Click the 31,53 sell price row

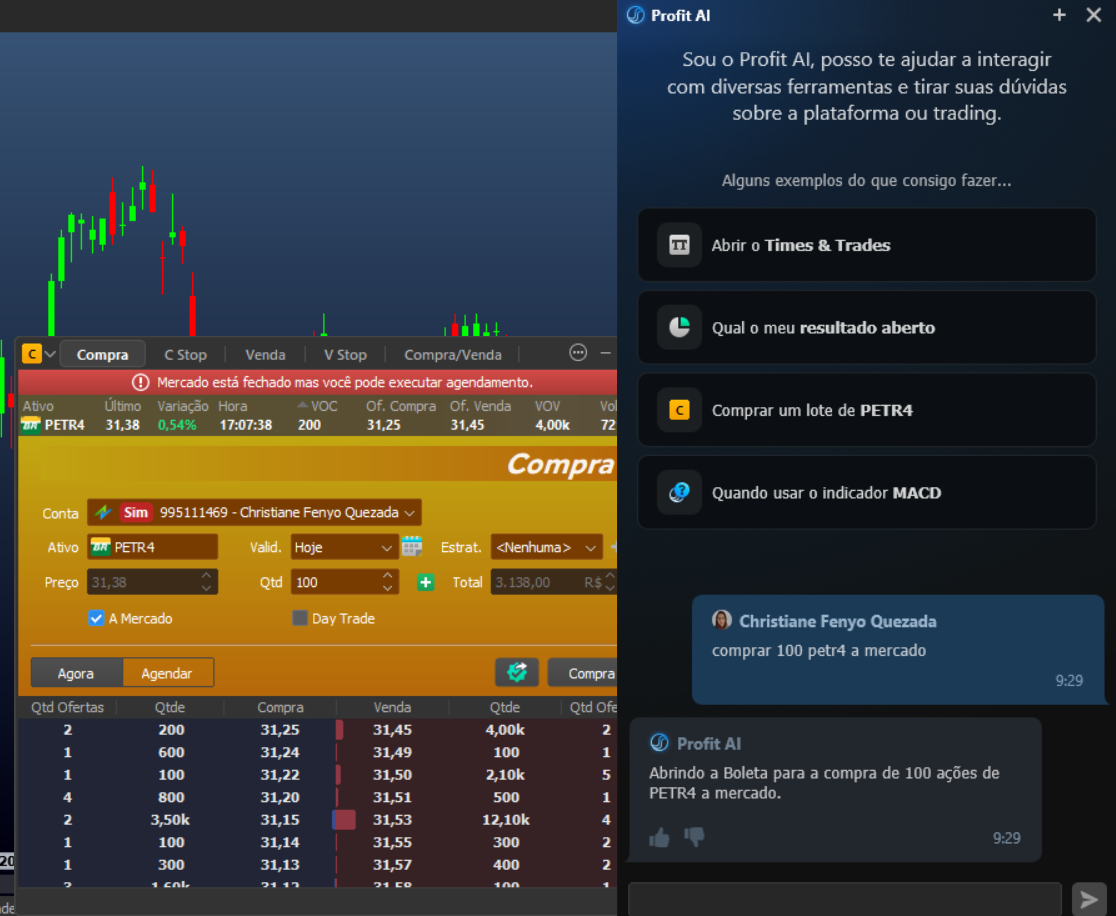point(391,820)
